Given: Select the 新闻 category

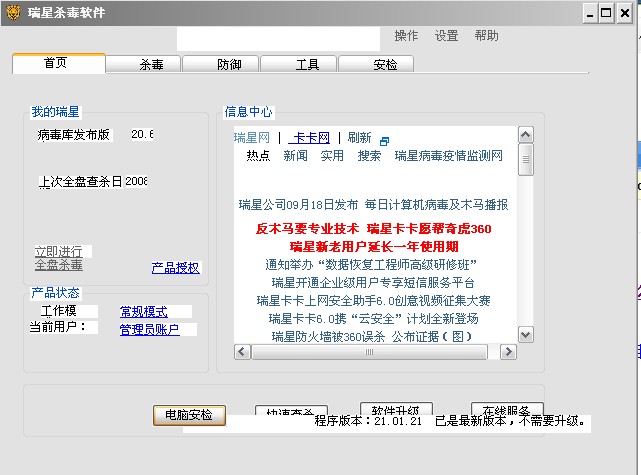Looking at the screenshot, I should [x=296, y=156].
